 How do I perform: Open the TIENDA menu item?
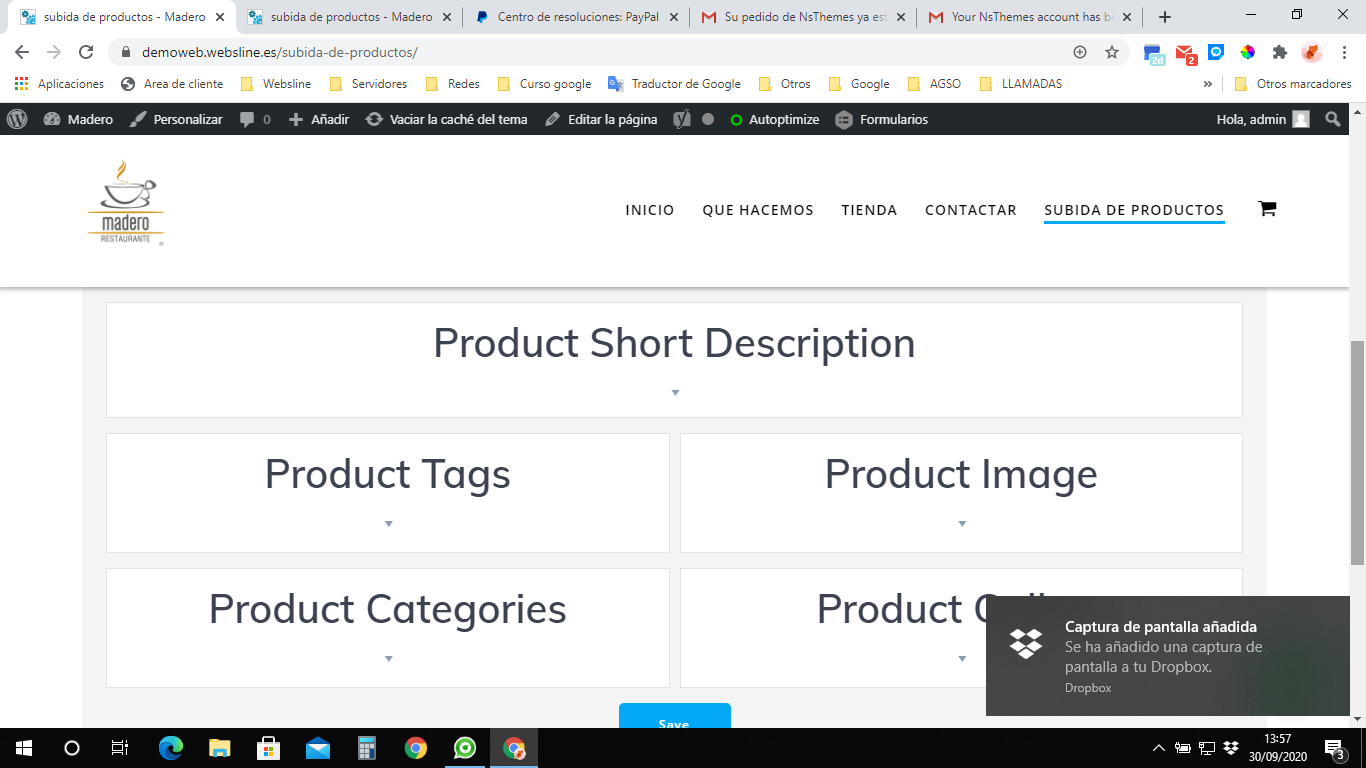click(869, 210)
